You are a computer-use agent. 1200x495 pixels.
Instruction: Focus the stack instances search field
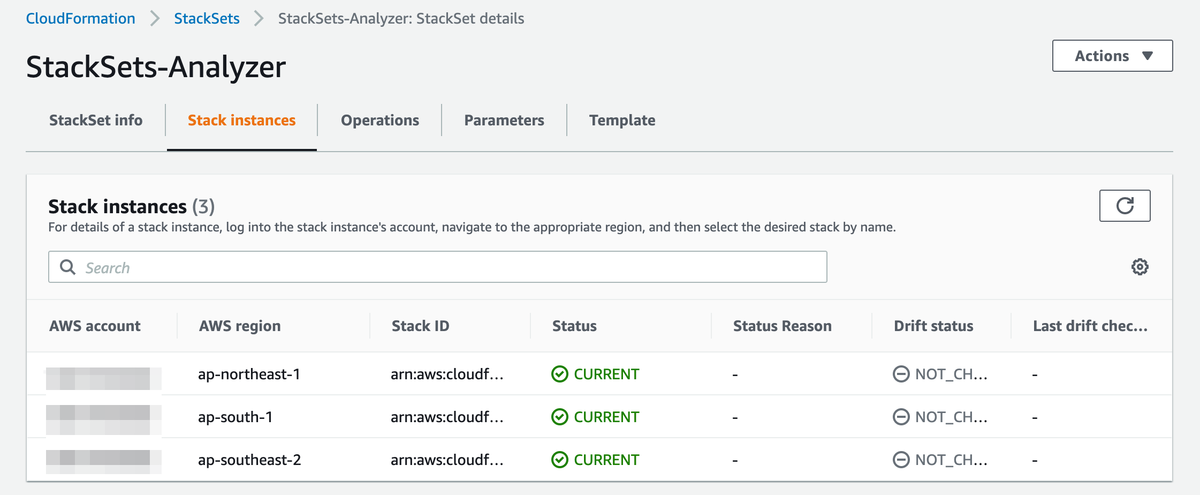tap(450, 267)
